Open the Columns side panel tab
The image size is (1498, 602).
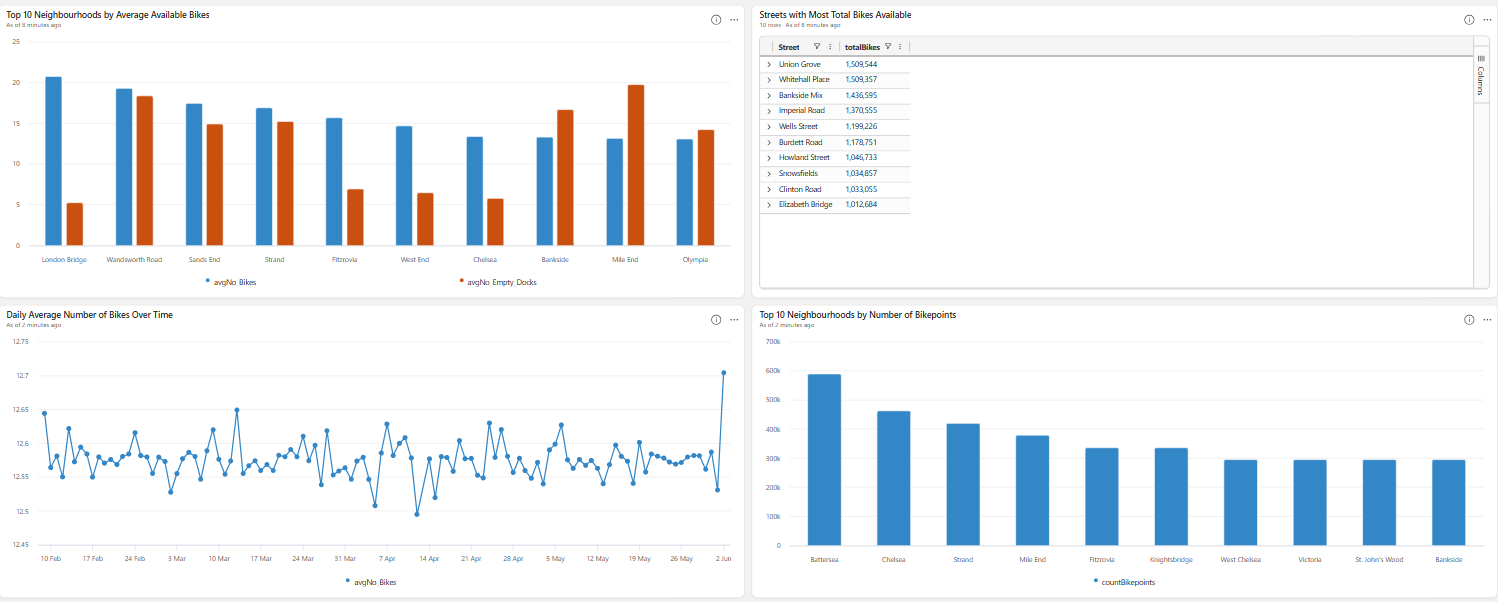1481,74
